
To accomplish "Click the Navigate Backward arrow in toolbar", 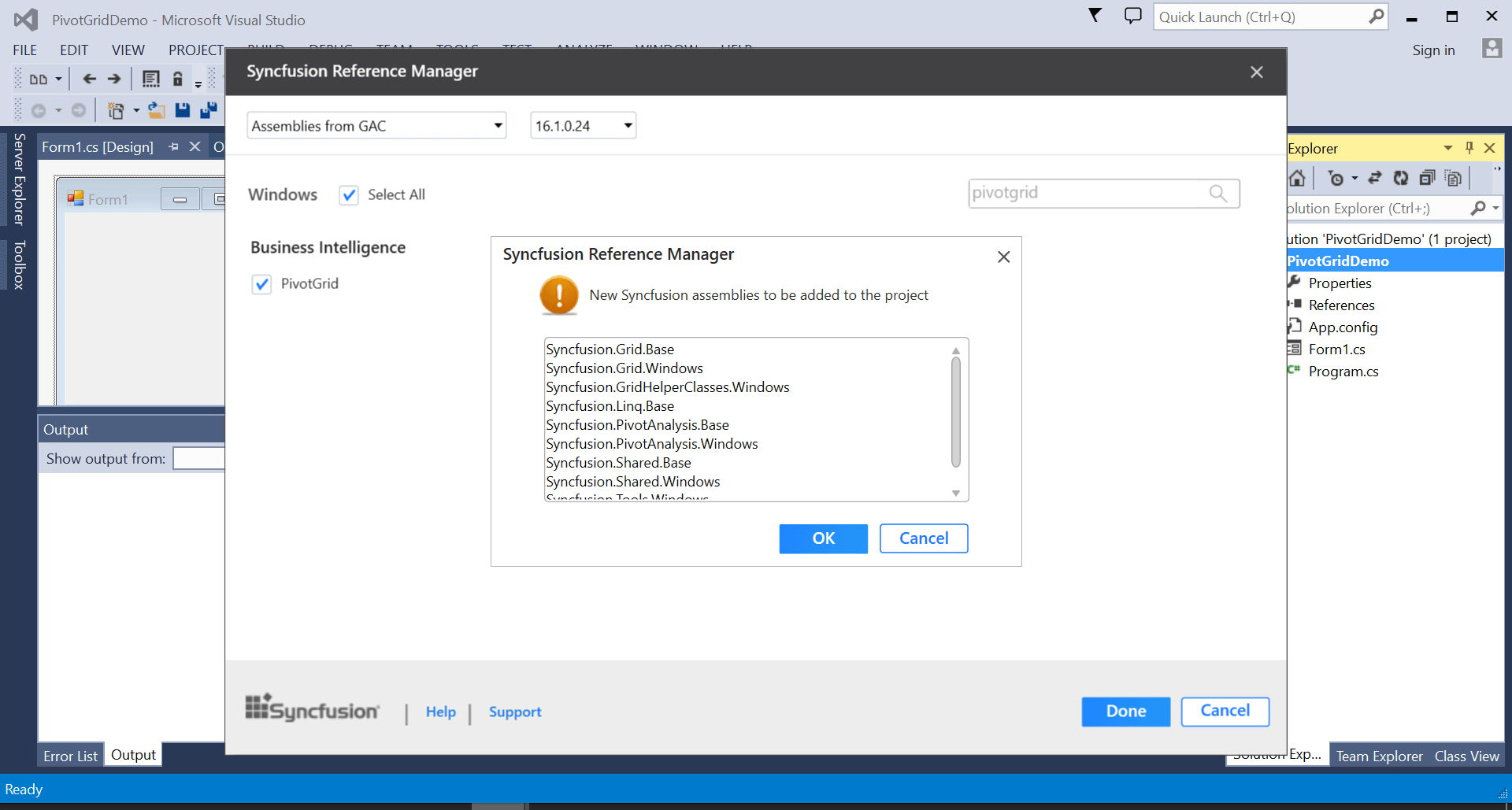I will [x=90, y=79].
